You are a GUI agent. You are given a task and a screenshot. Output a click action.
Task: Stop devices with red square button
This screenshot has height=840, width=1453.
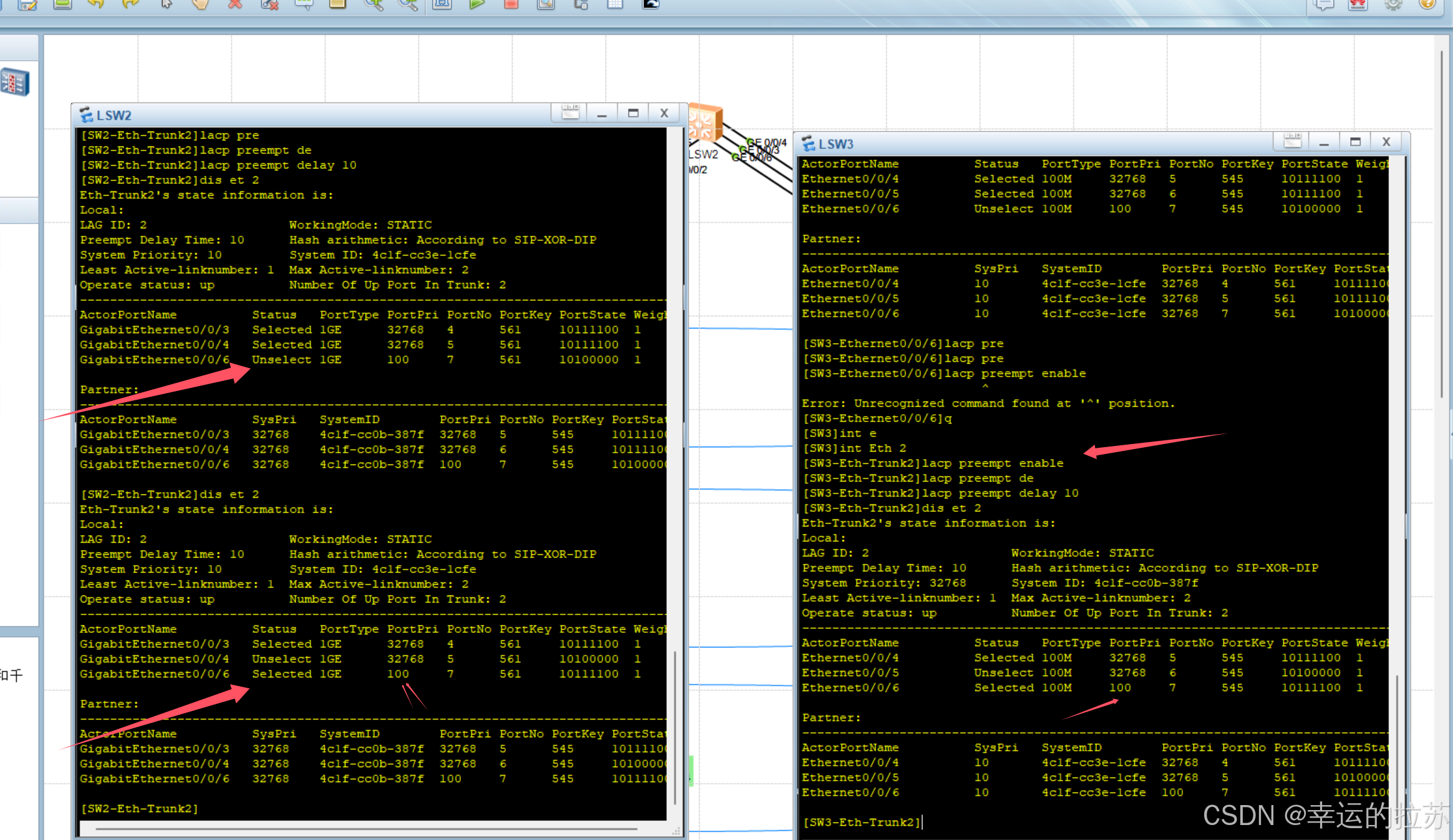click(511, 4)
